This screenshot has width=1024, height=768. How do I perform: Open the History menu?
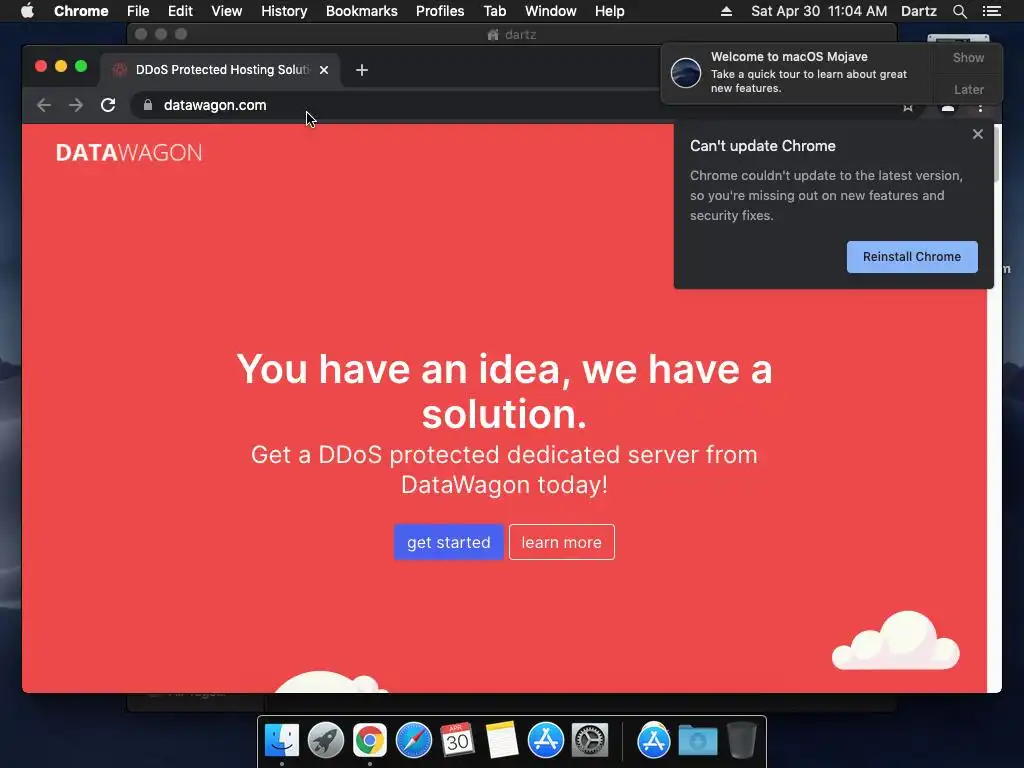(x=284, y=11)
